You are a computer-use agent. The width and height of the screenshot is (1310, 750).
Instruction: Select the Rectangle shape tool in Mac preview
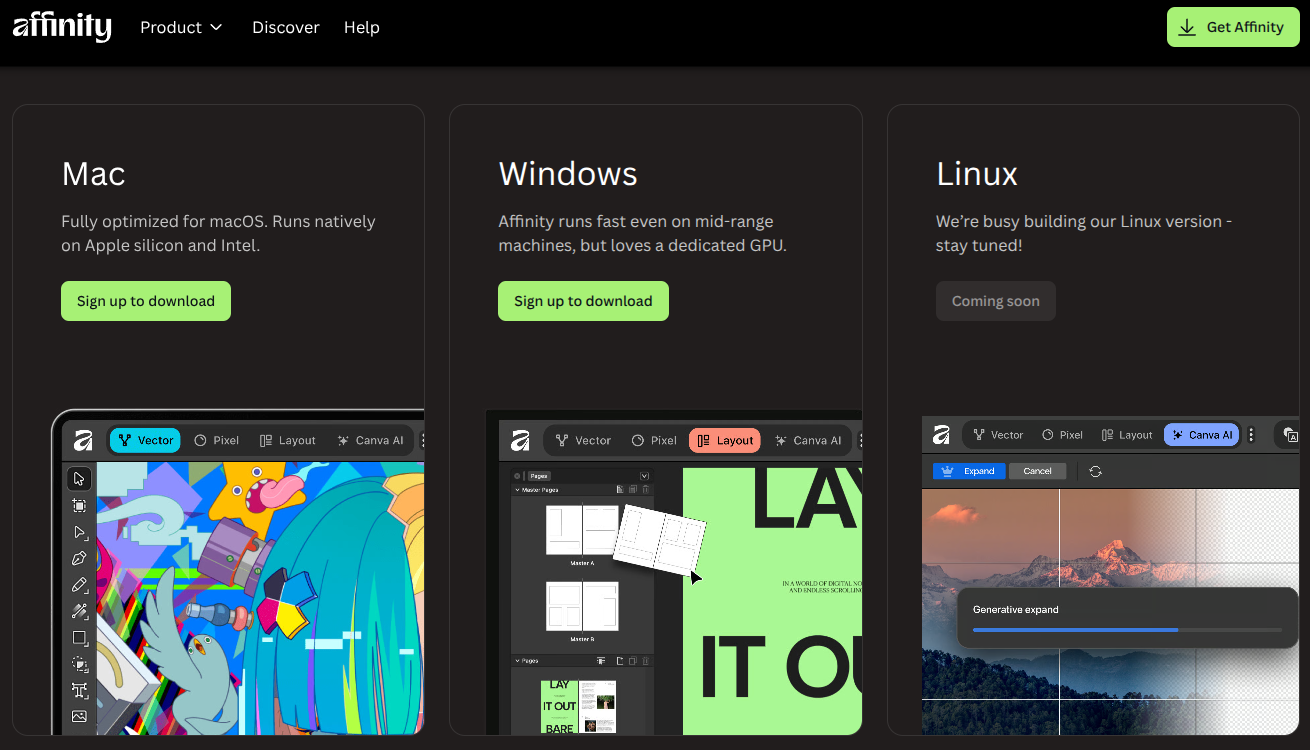[79, 638]
